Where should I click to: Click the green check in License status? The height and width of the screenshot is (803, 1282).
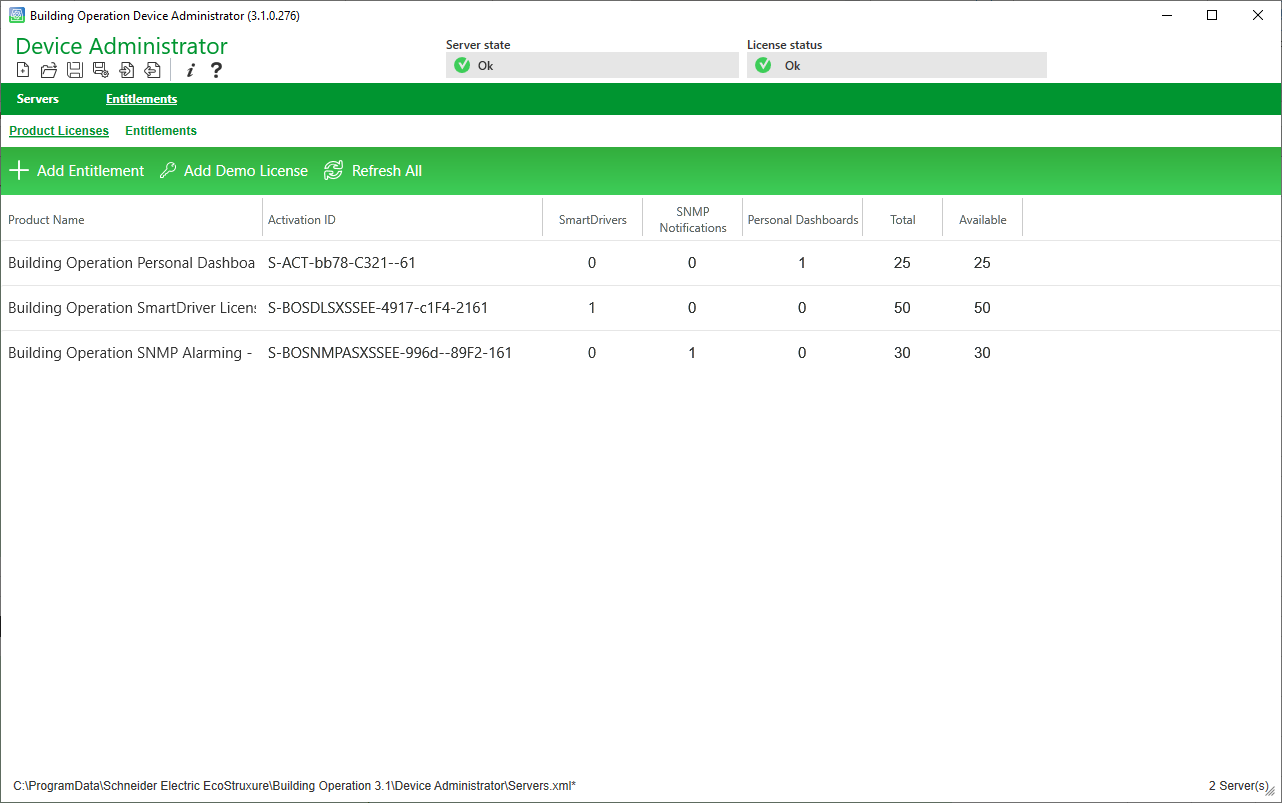[763, 66]
